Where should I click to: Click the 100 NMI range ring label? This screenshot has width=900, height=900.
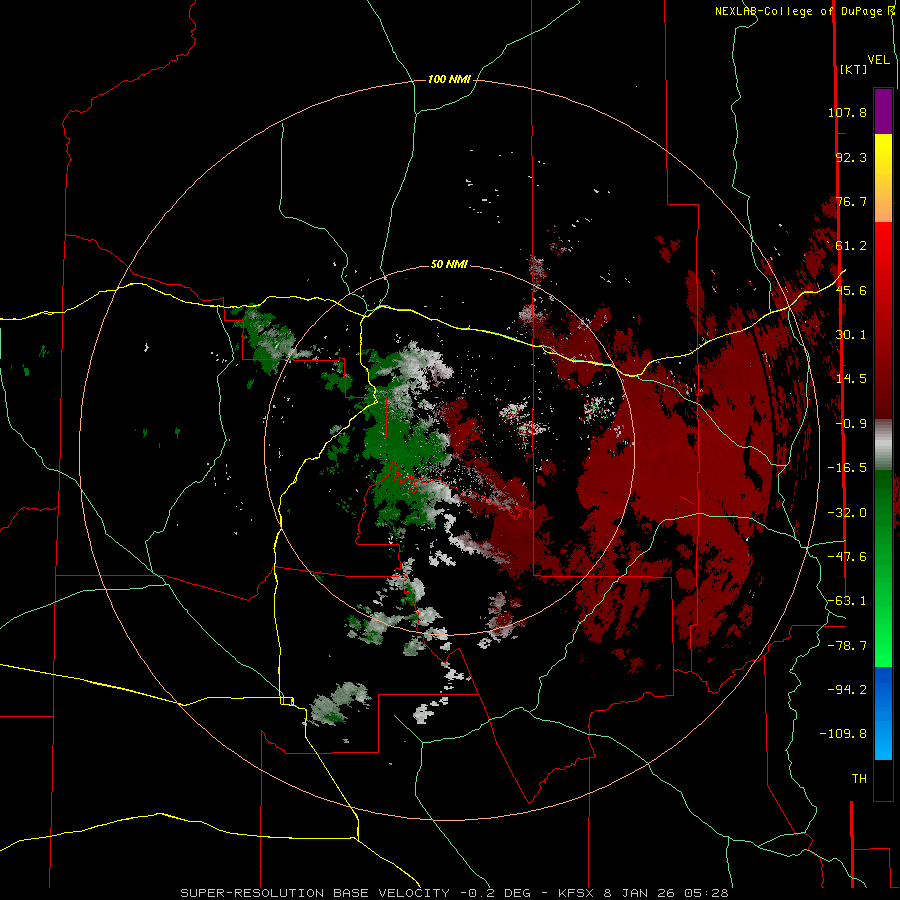[449, 79]
